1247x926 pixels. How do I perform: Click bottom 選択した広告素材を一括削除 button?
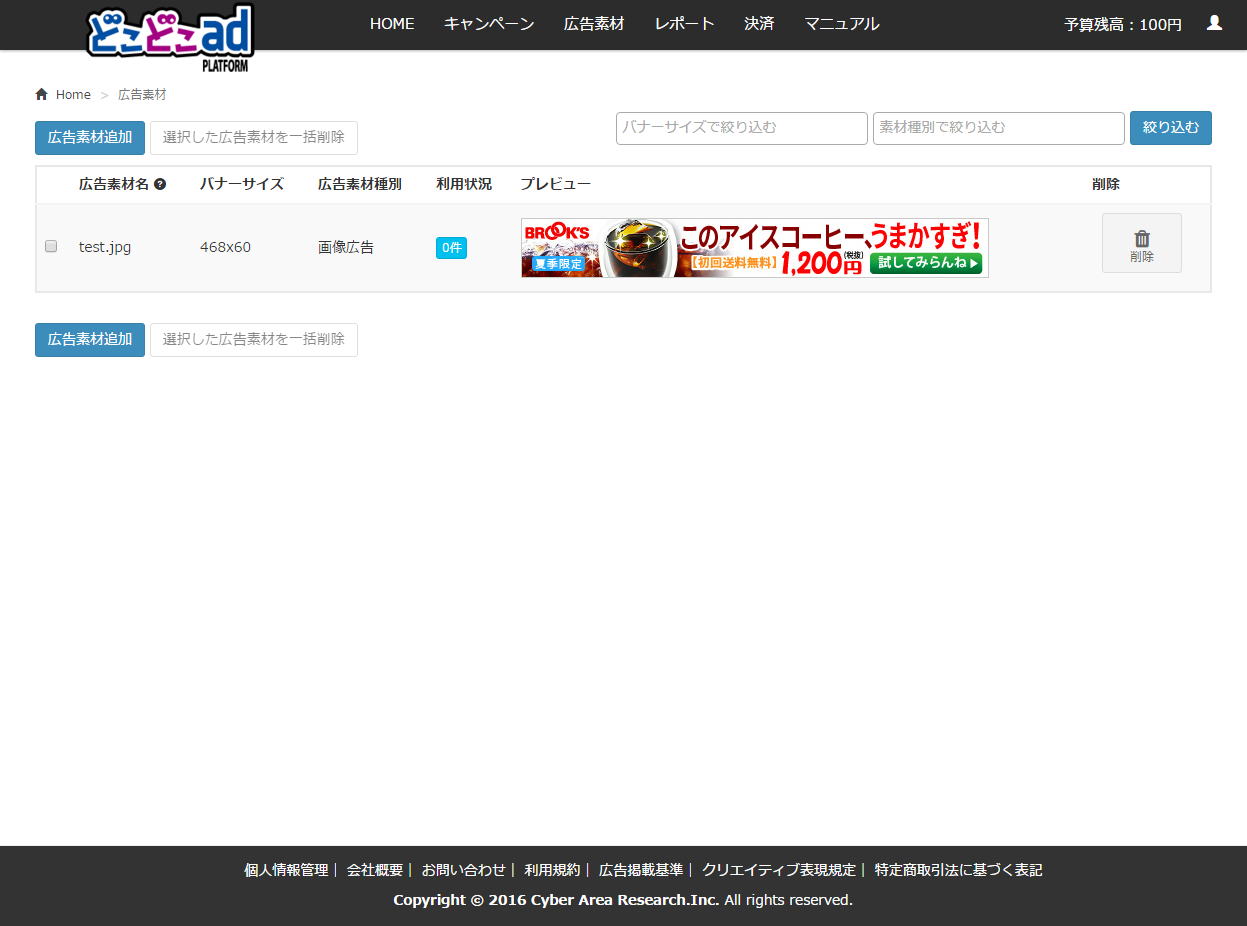[254, 340]
